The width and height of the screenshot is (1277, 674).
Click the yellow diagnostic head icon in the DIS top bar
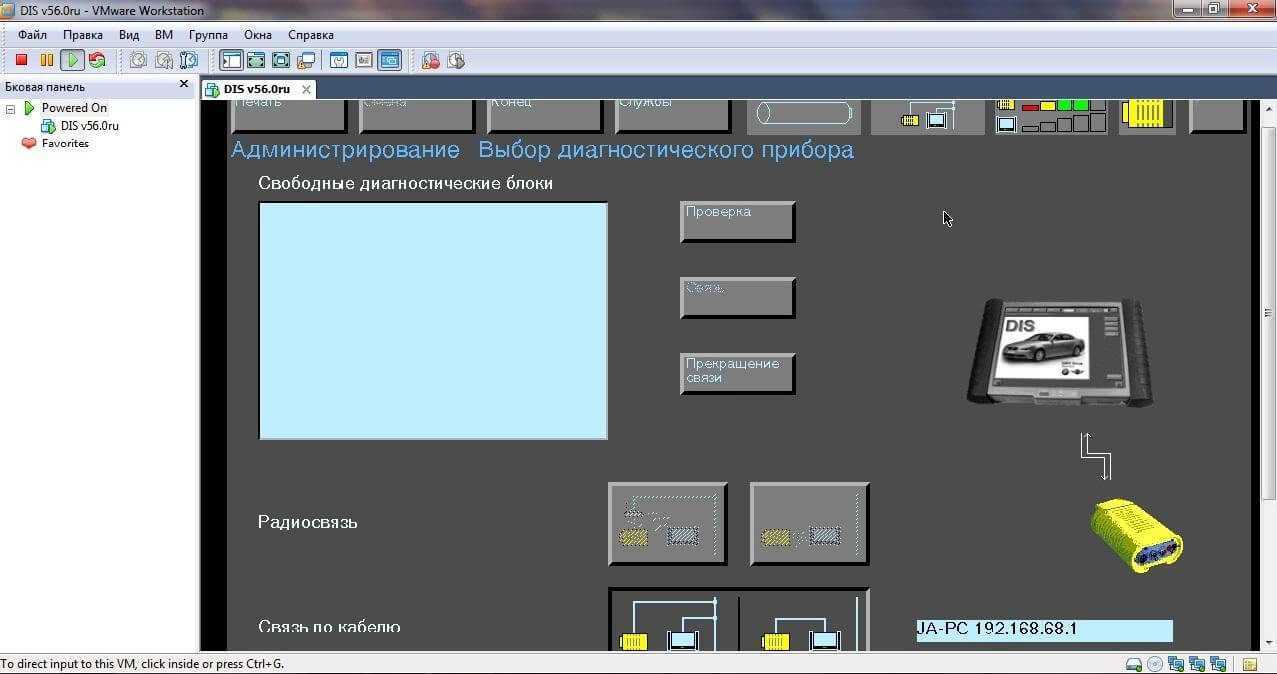coord(1146,114)
